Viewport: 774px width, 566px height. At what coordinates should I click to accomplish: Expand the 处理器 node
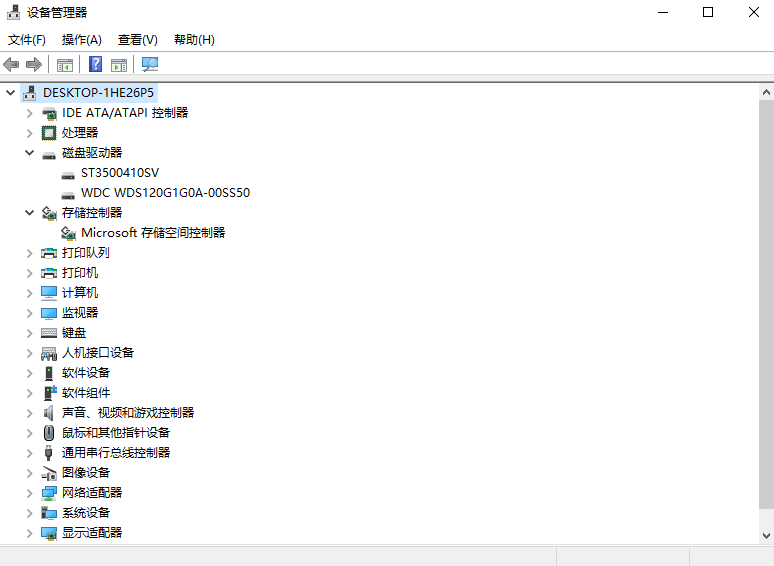coord(30,133)
